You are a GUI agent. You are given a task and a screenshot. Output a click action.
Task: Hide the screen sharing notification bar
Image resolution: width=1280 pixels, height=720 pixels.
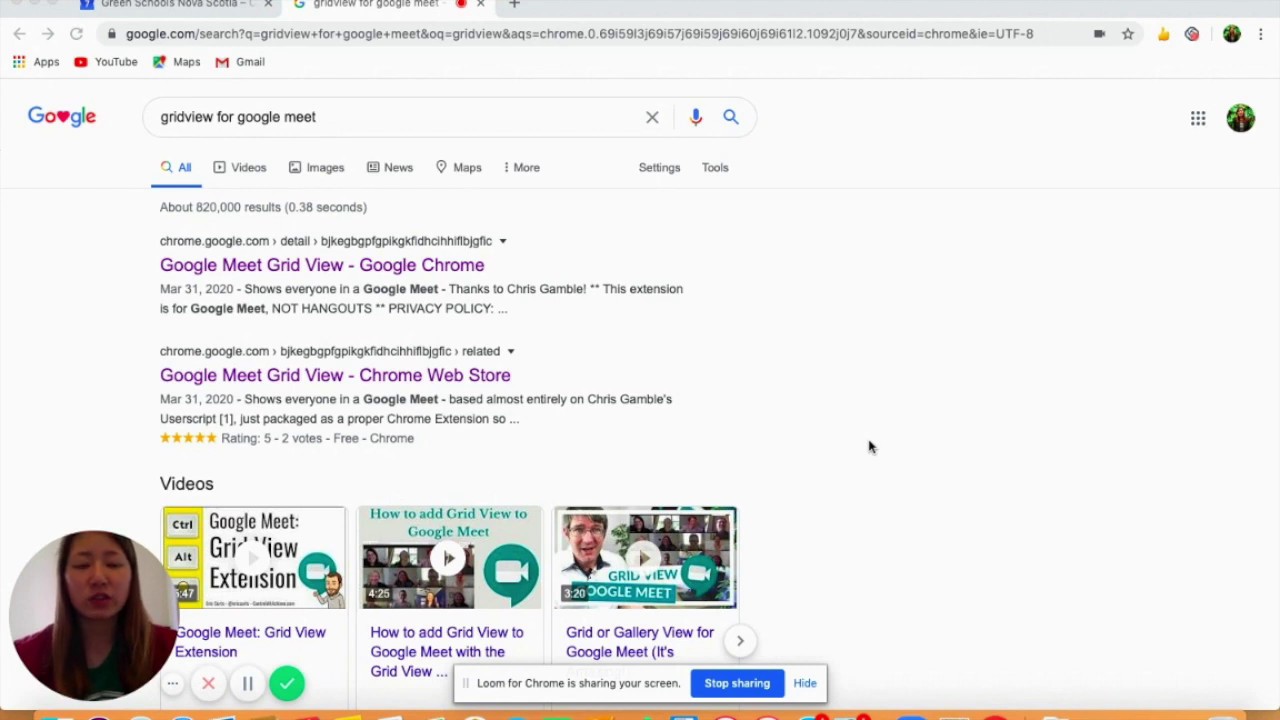[x=805, y=683]
